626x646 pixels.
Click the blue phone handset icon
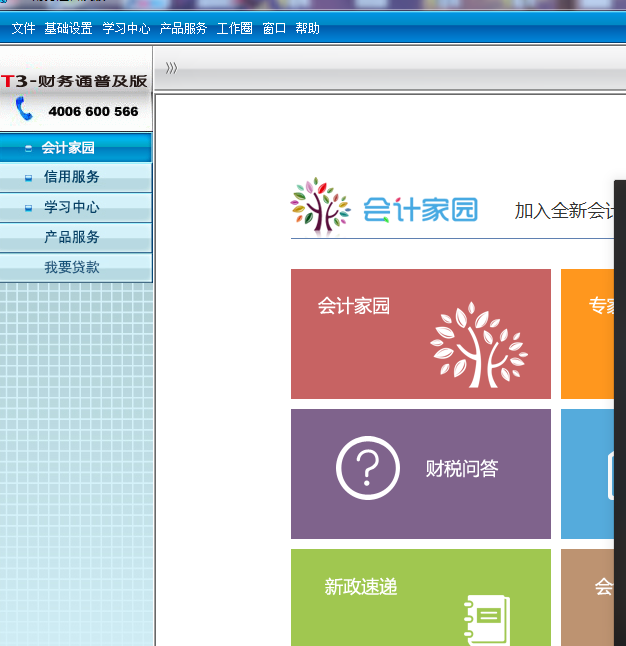tap(23, 108)
